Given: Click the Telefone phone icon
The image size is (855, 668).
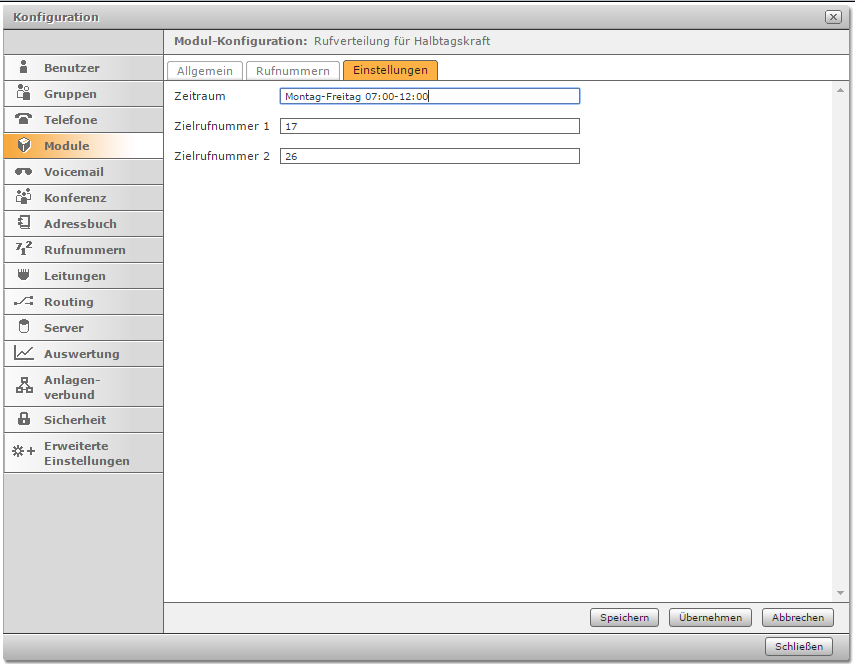Looking at the screenshot, I should [24, 120].
